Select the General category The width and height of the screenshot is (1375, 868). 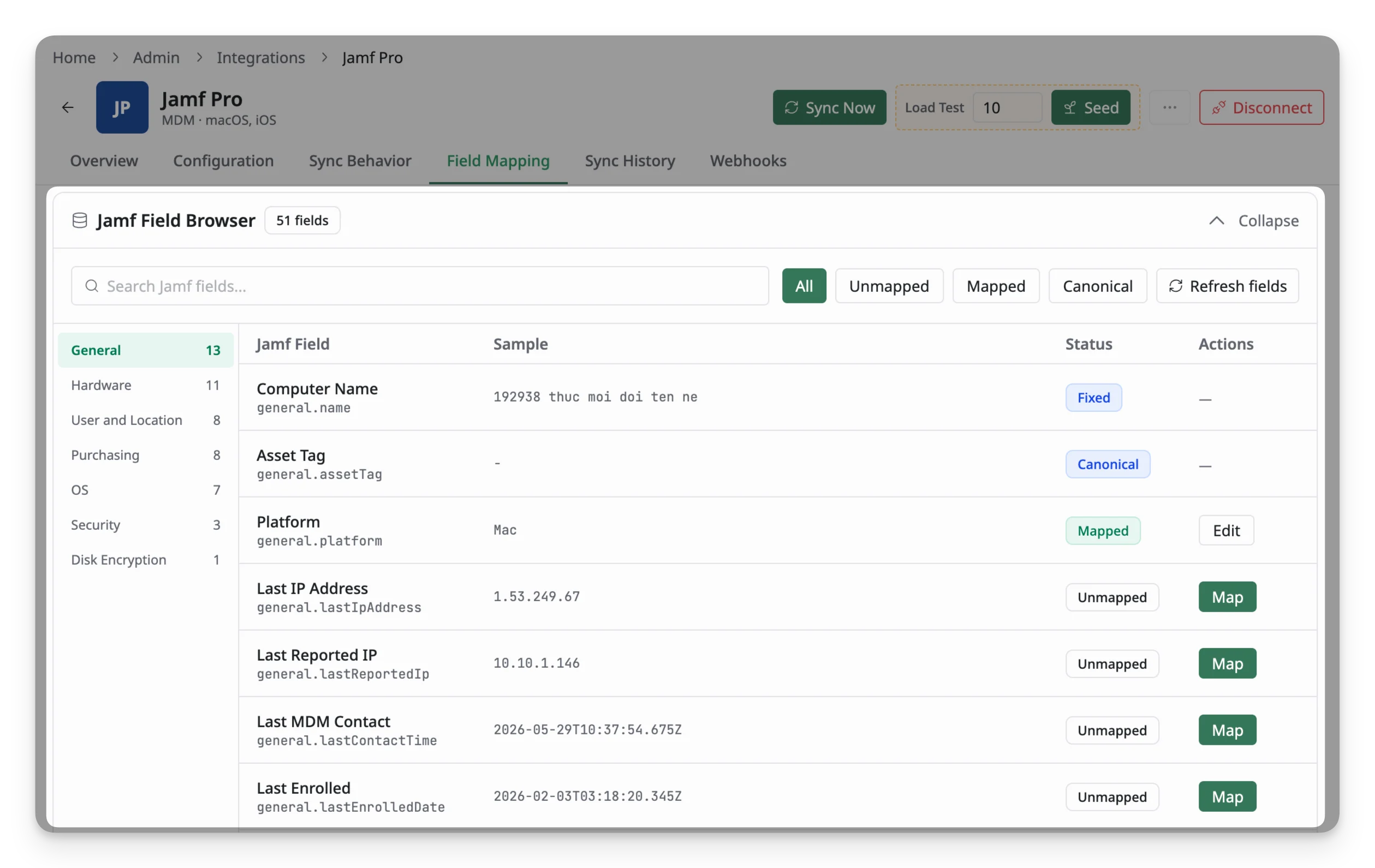(146, 350)
